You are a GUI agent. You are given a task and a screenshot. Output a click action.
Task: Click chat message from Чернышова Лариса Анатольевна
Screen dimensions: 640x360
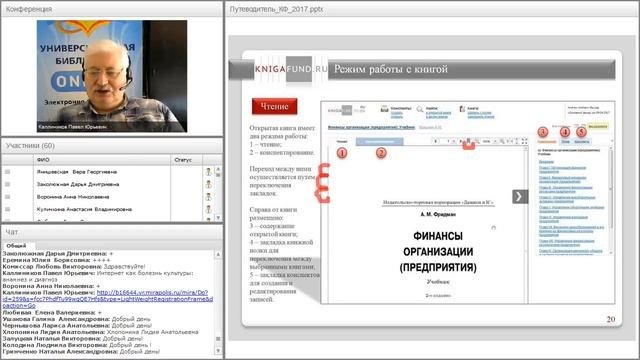point(77,325)
